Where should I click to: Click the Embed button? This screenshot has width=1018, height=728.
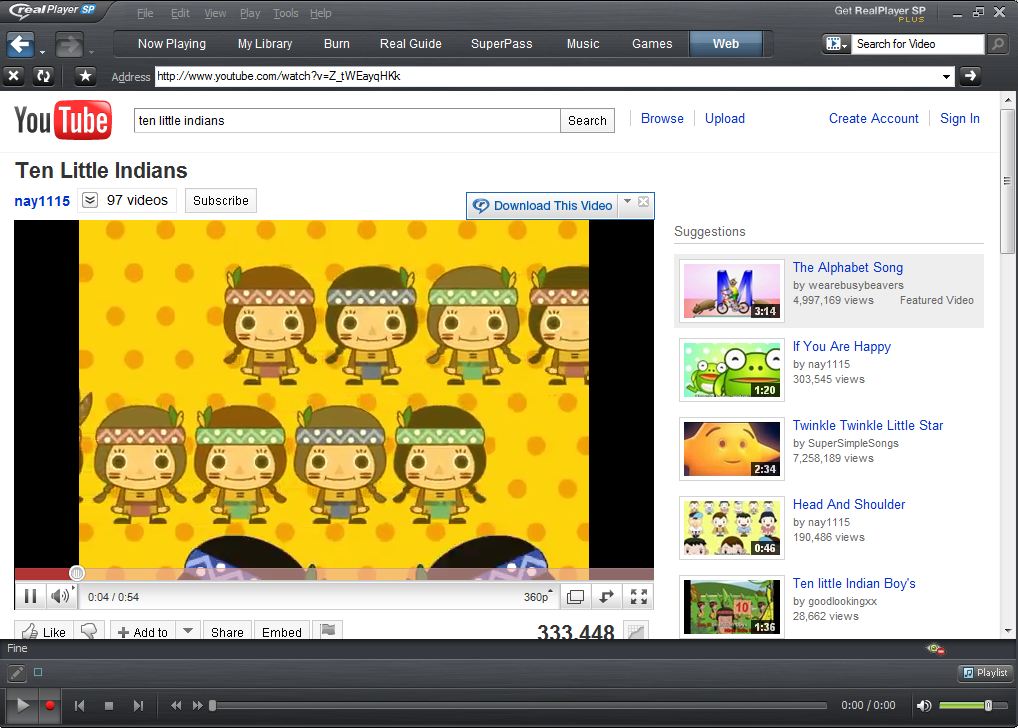click(282, 631)
